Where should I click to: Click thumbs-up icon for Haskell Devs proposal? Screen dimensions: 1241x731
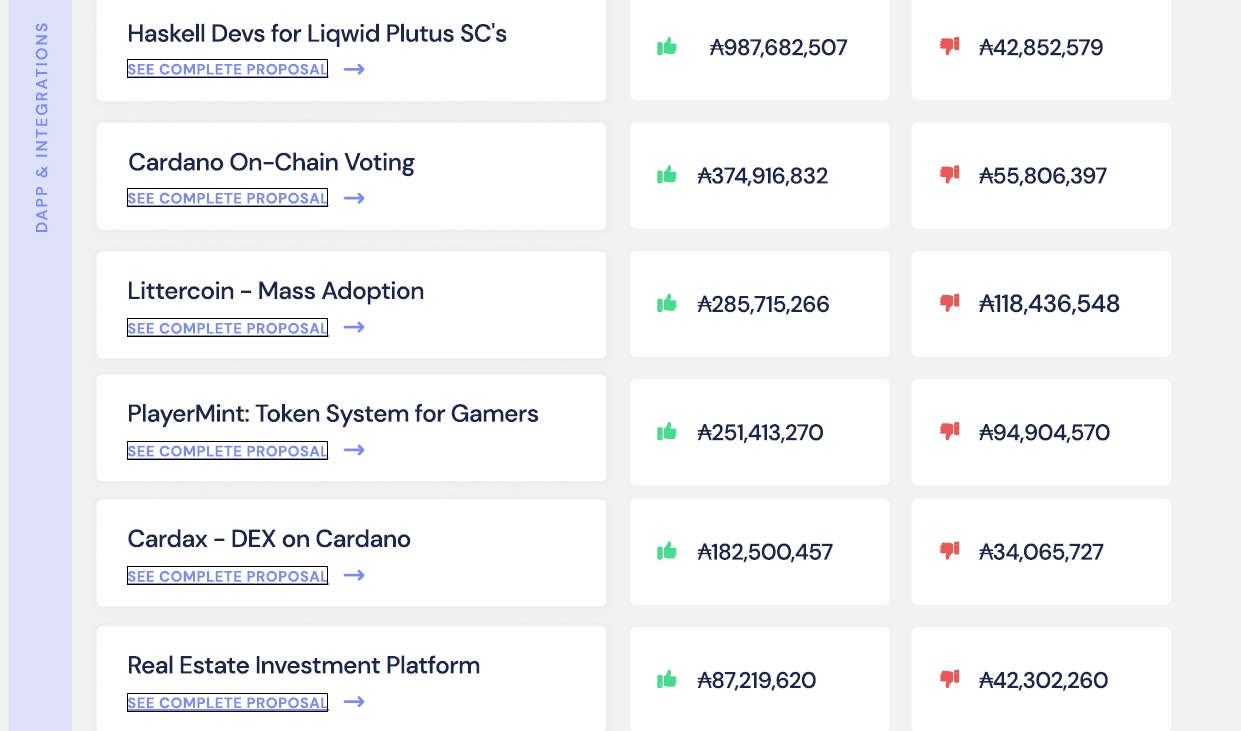(666, 46)
